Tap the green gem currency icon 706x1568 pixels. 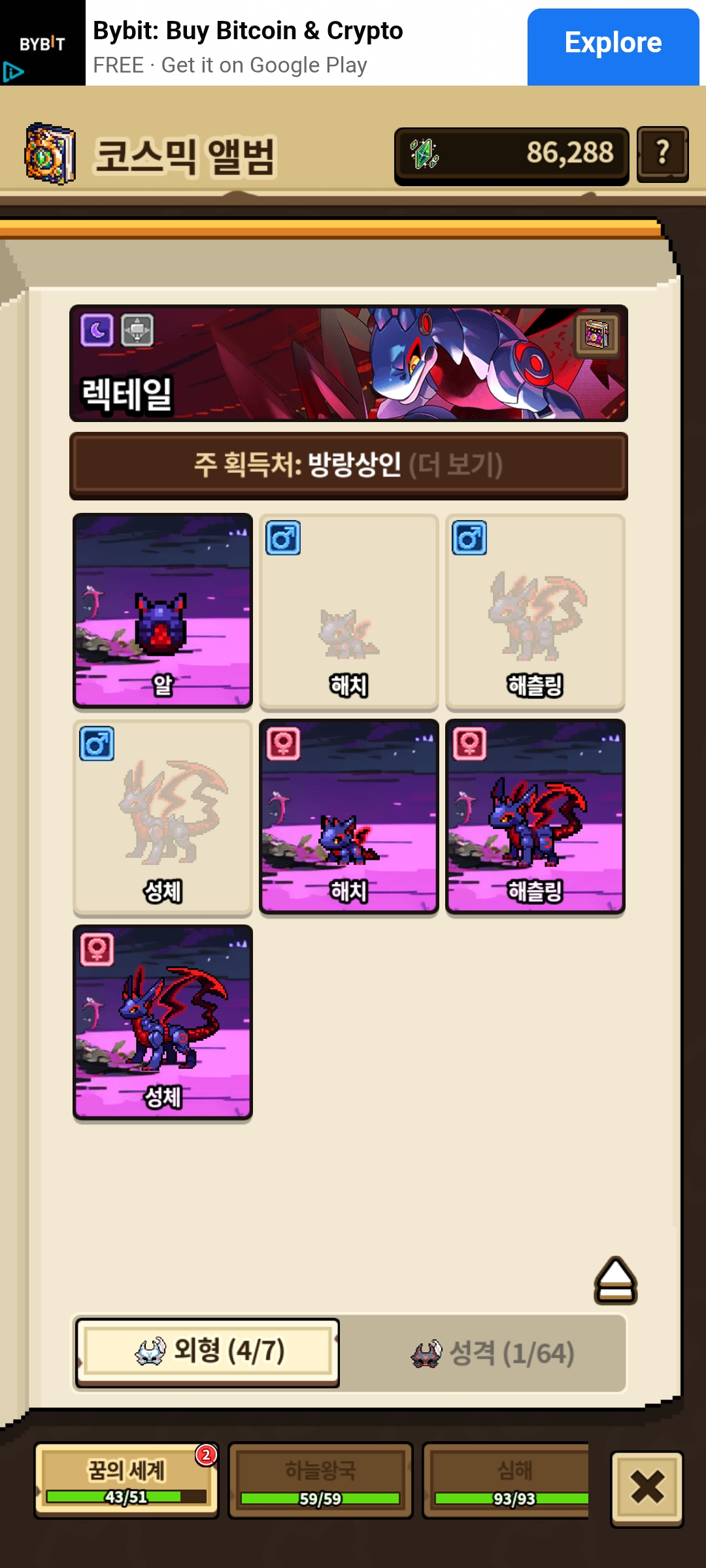coord(425,154)
